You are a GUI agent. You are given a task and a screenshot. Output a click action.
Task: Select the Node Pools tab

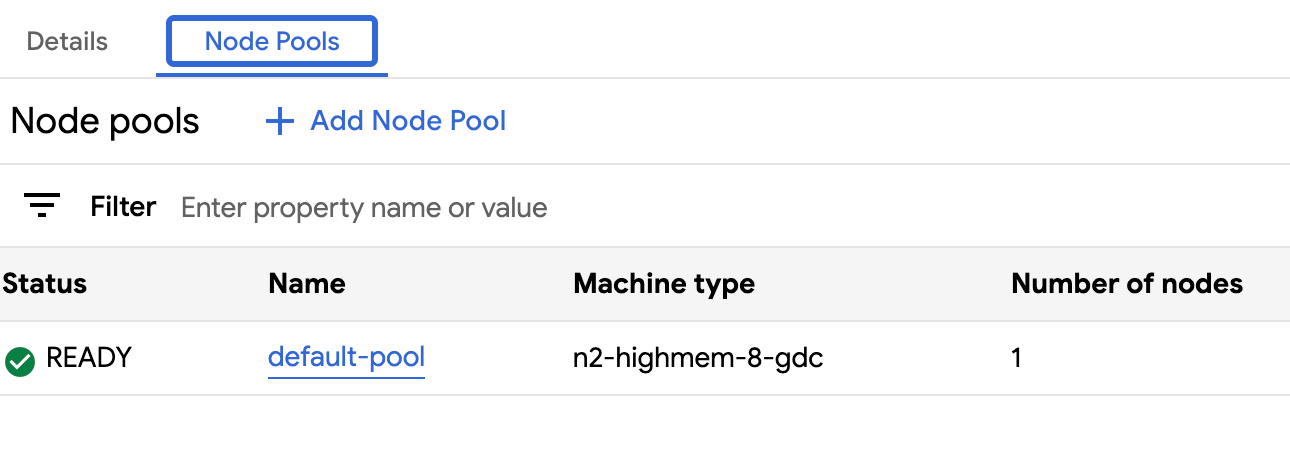coord(272,42)
